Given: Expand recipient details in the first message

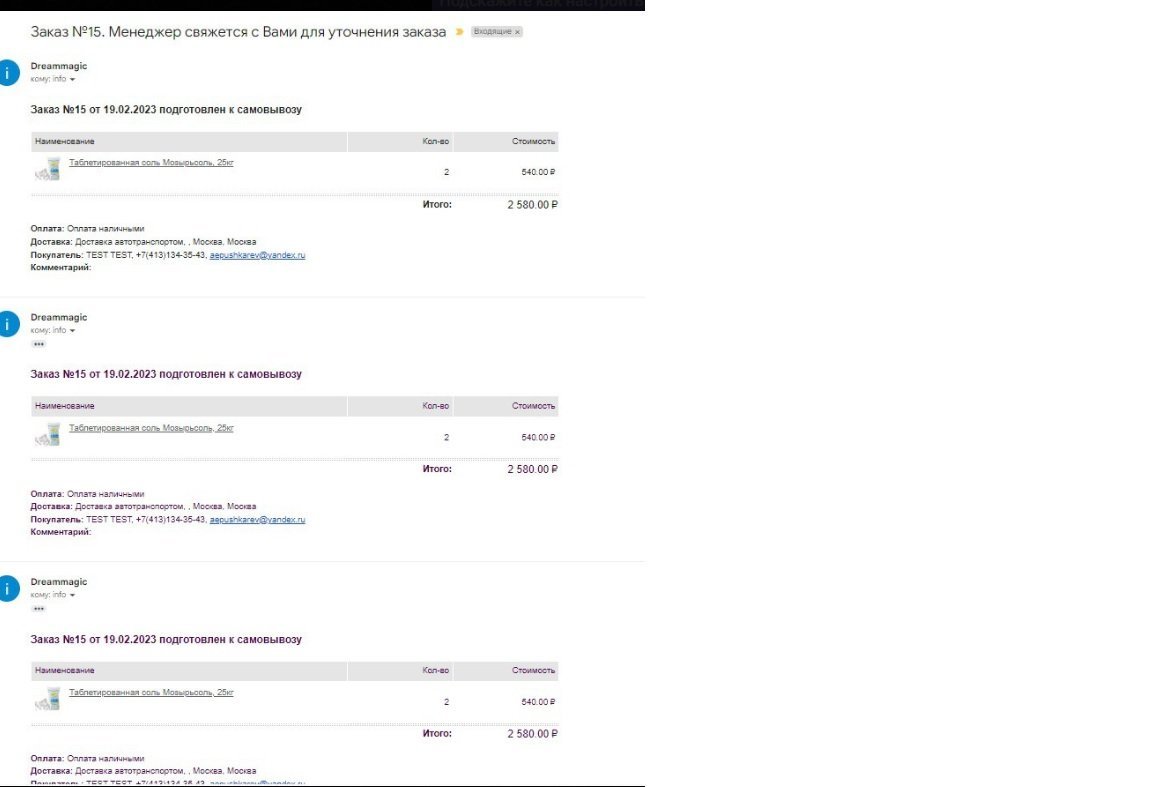Looking at the screenshot, I should (72, 79).
